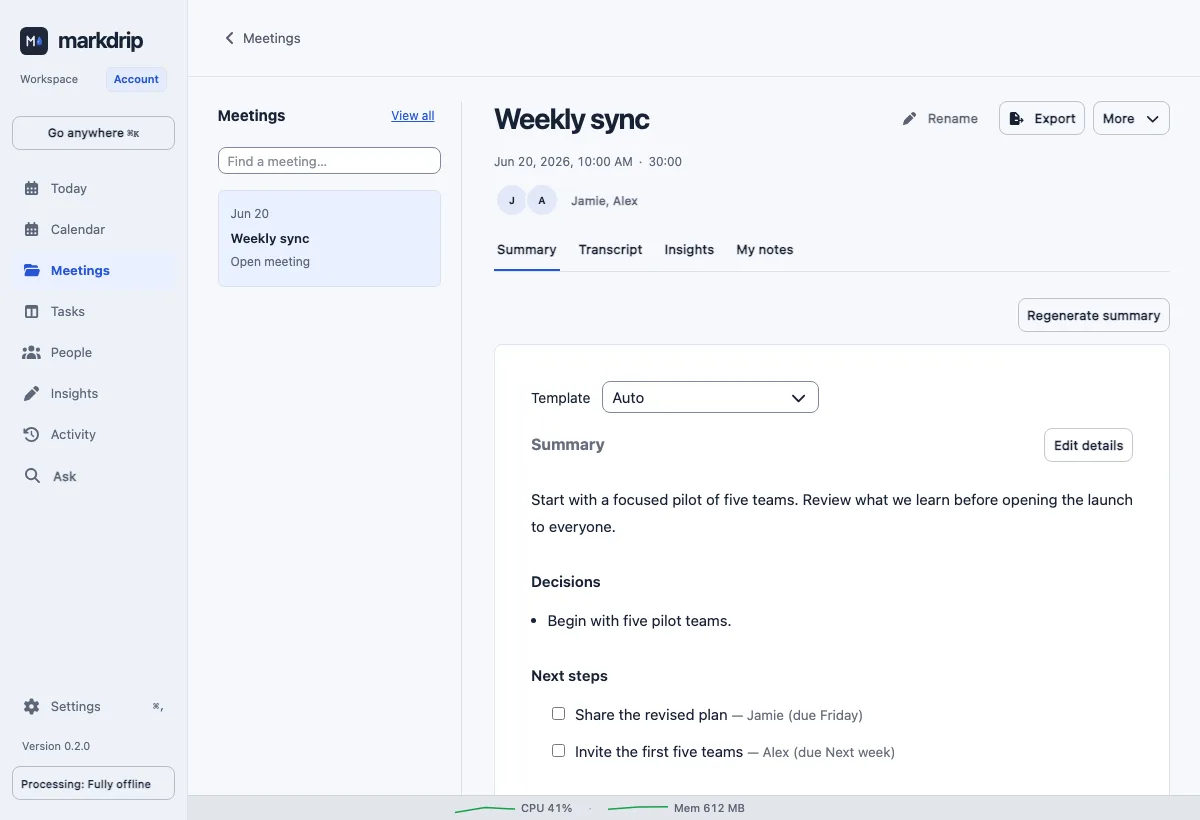Open the Tasks board icon
Image resolution: width=1200 pixels, height=820 pixels.
click(x=32, y=311)
